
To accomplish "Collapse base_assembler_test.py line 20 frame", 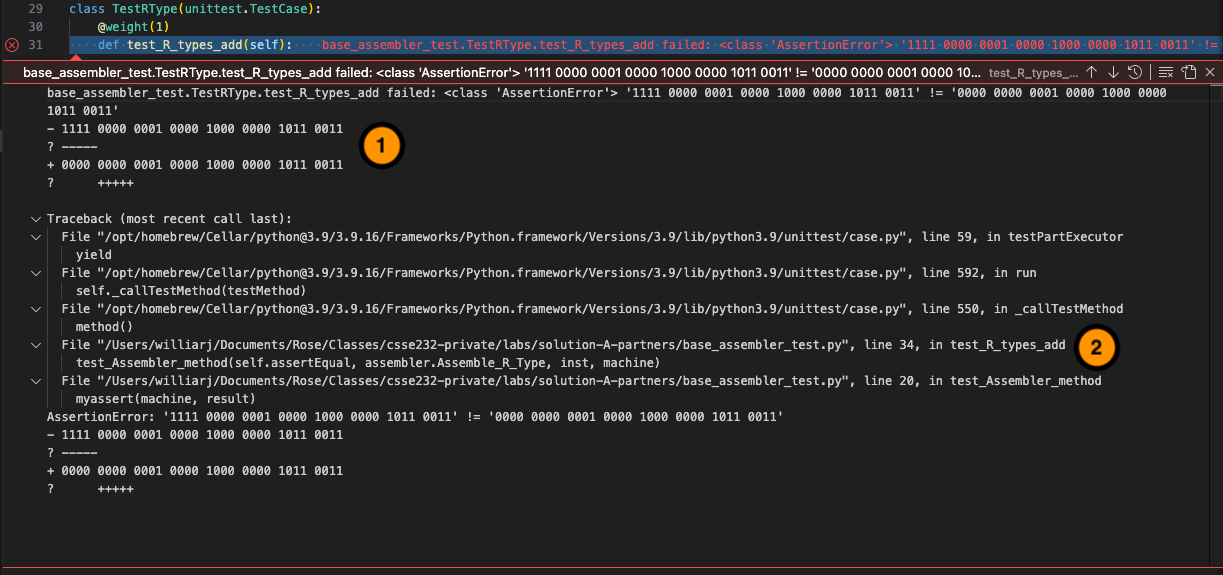I will [36, 381].
